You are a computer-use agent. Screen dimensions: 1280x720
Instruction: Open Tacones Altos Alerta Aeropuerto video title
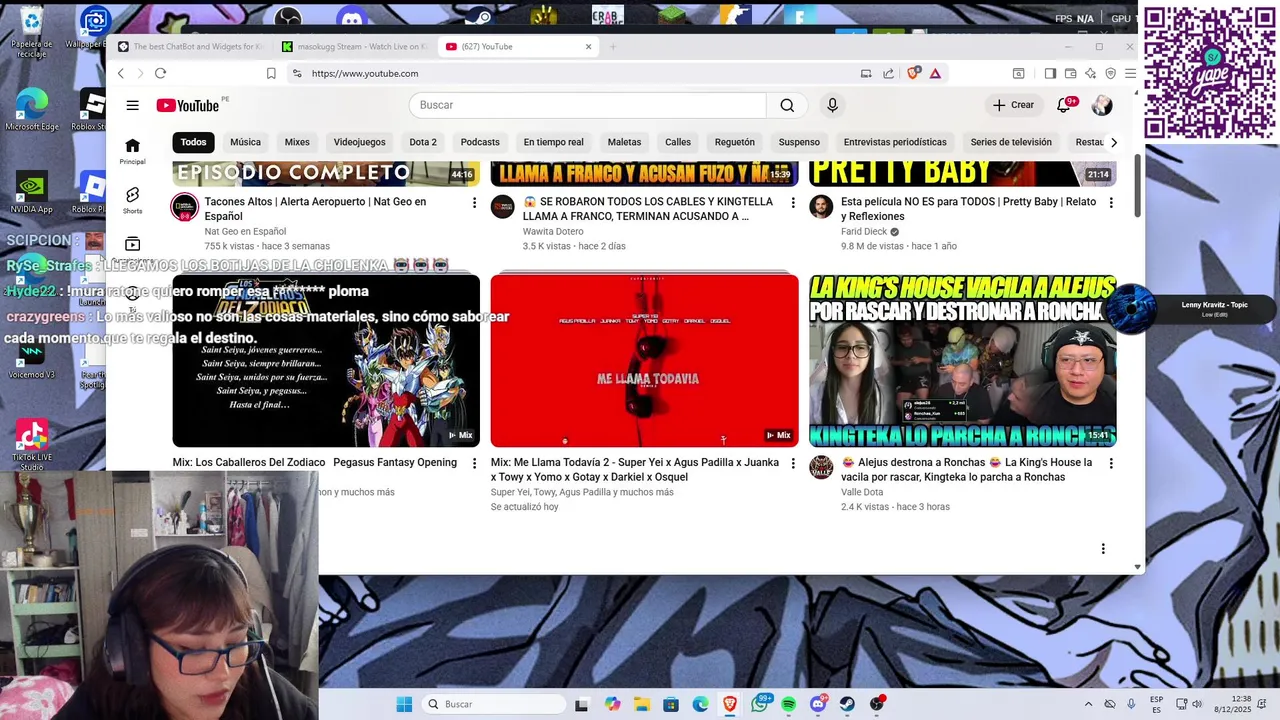(315, 209)
